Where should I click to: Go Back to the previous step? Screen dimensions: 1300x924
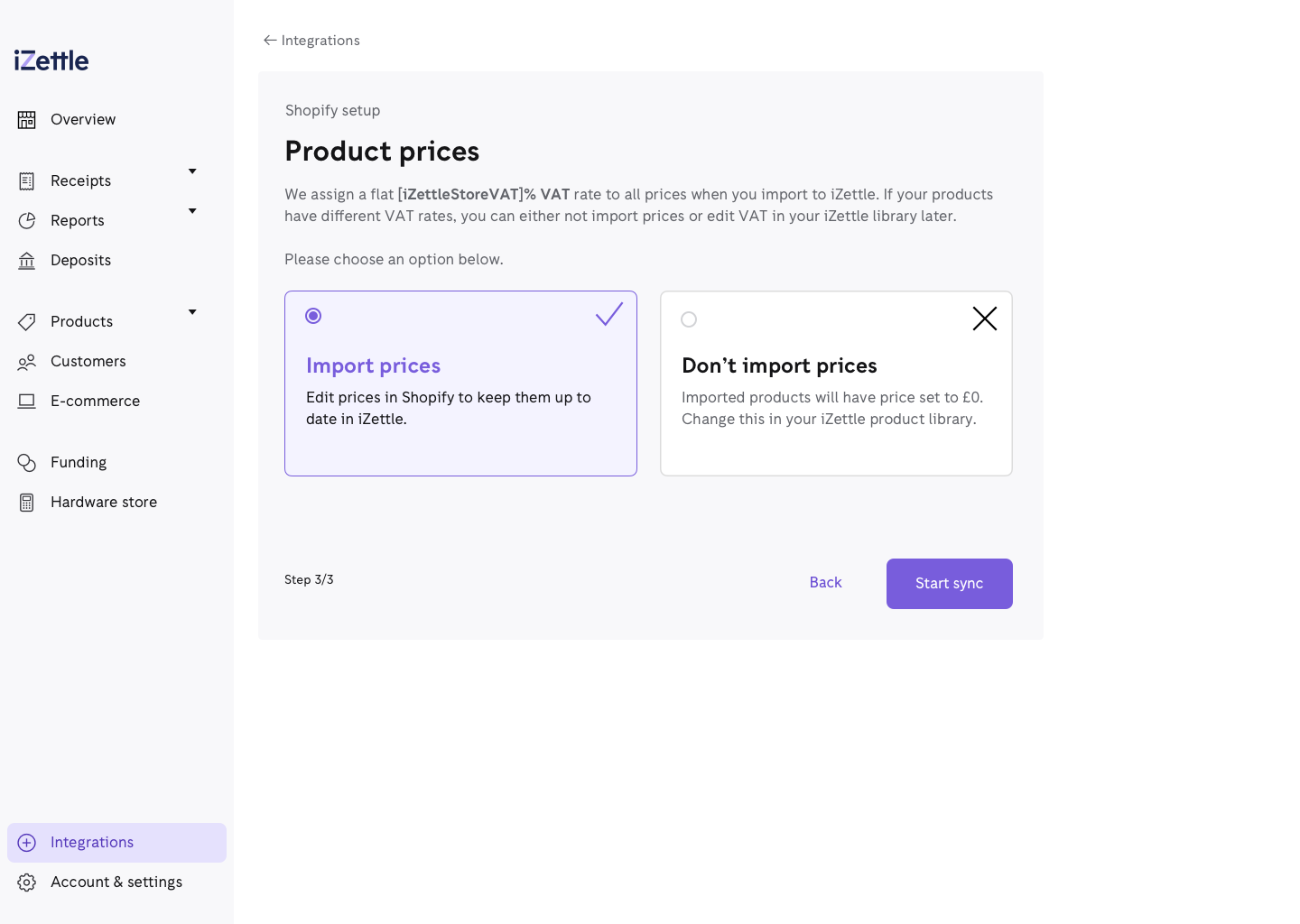[x=825, y=583]
